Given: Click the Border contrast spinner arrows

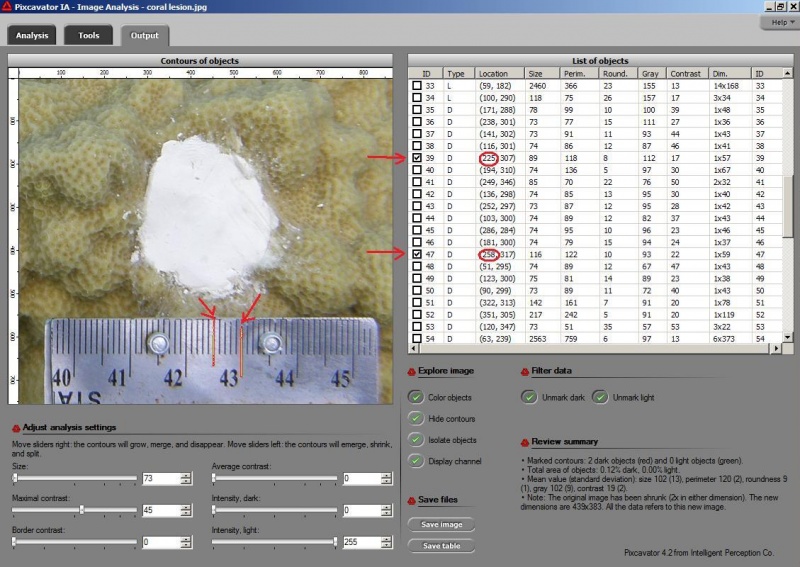Looking at the screenshot, I should click(x=186, y=542).
